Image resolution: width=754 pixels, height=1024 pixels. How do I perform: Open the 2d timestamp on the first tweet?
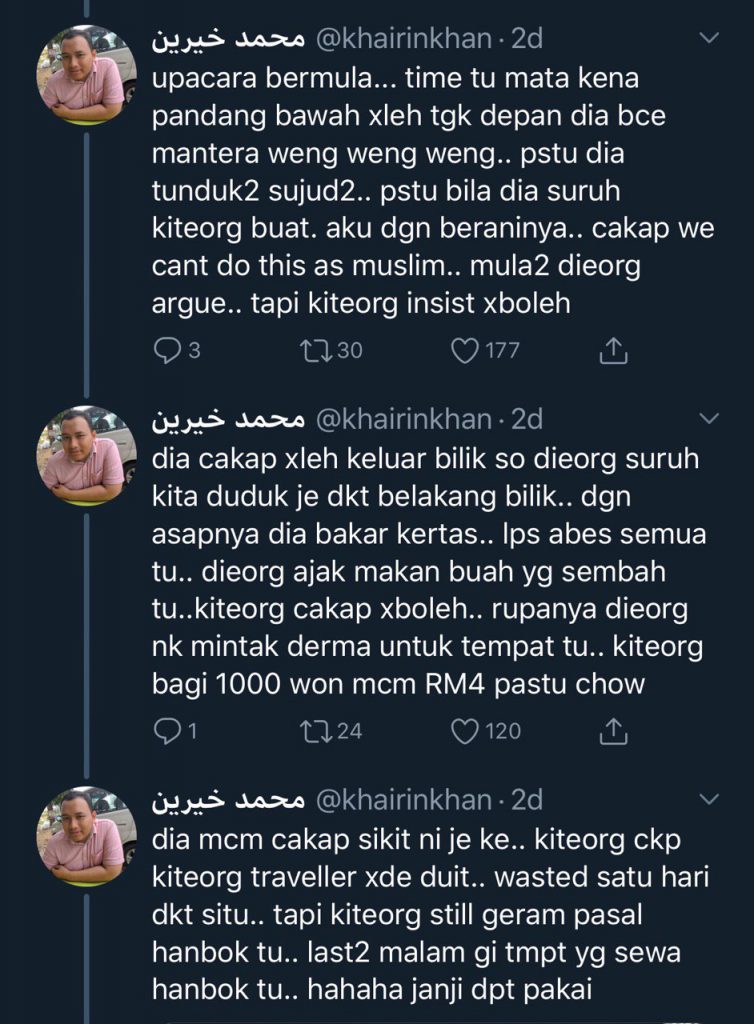pyautogui.click(x=527, y=39)
